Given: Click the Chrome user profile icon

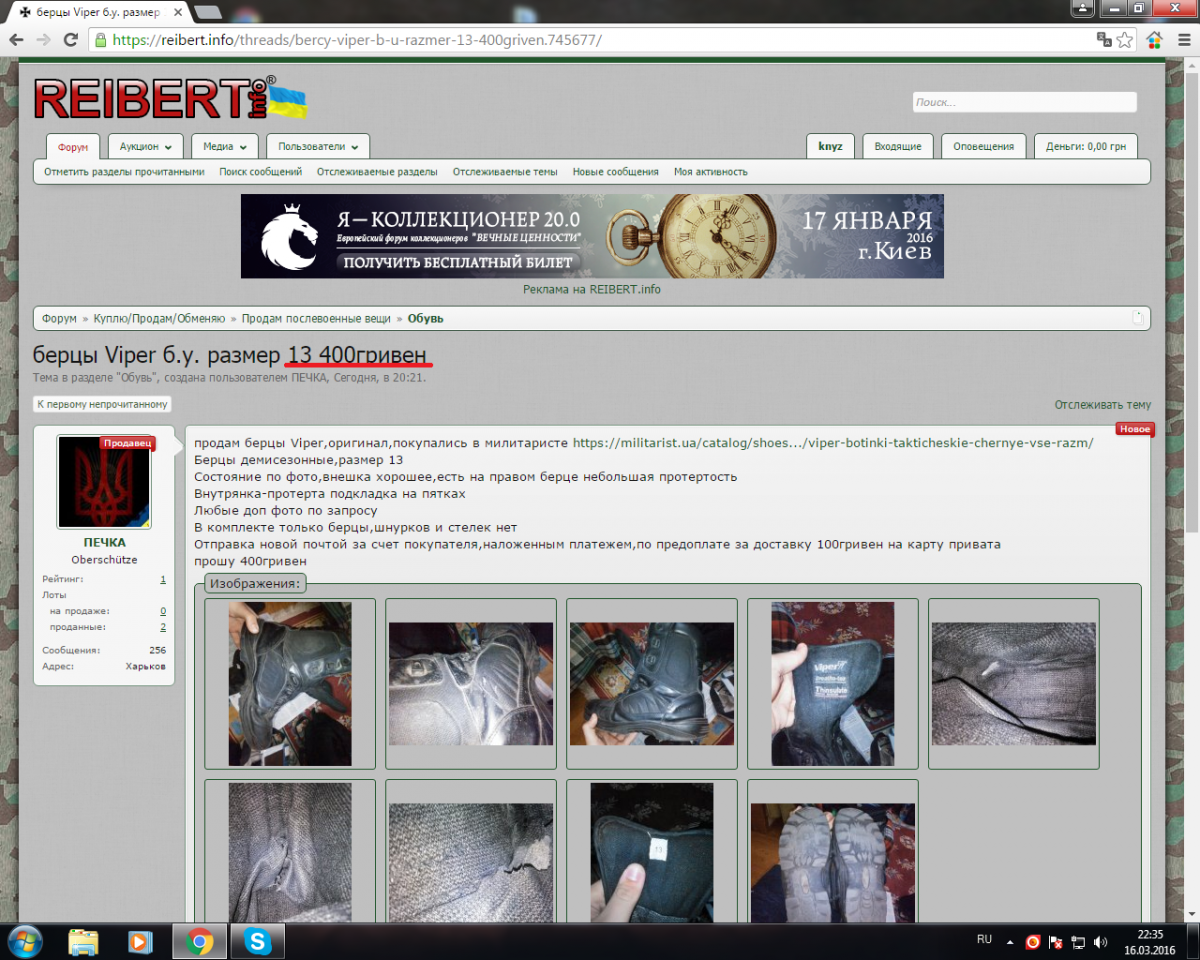Looking at the screenshot, I should click(x=1084, y=8).
